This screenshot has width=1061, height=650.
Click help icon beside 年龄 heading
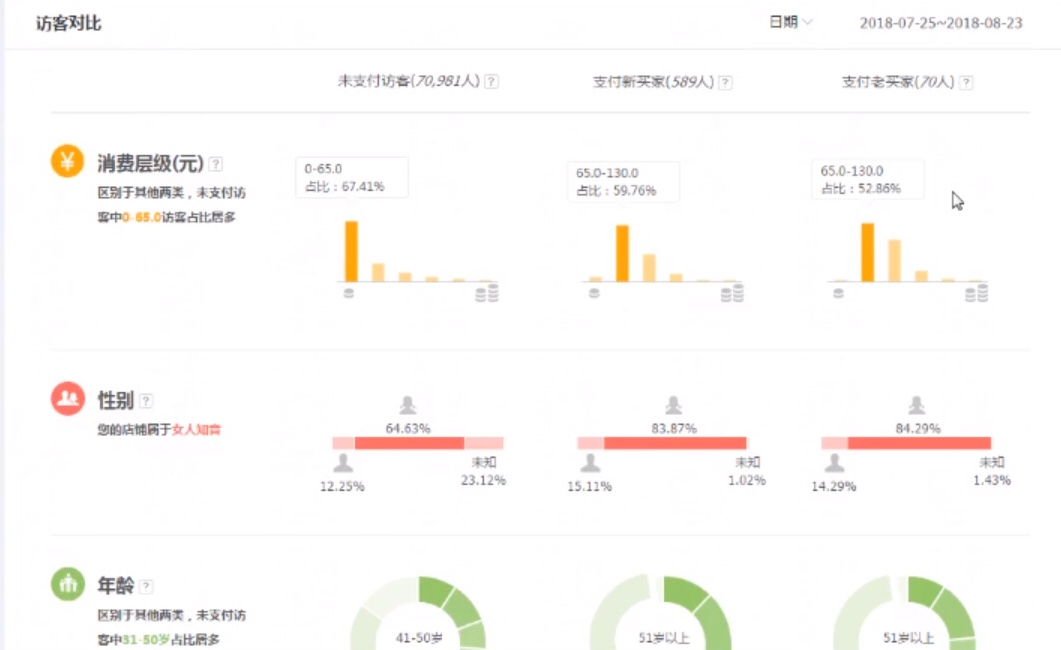(x=146, y=586)
